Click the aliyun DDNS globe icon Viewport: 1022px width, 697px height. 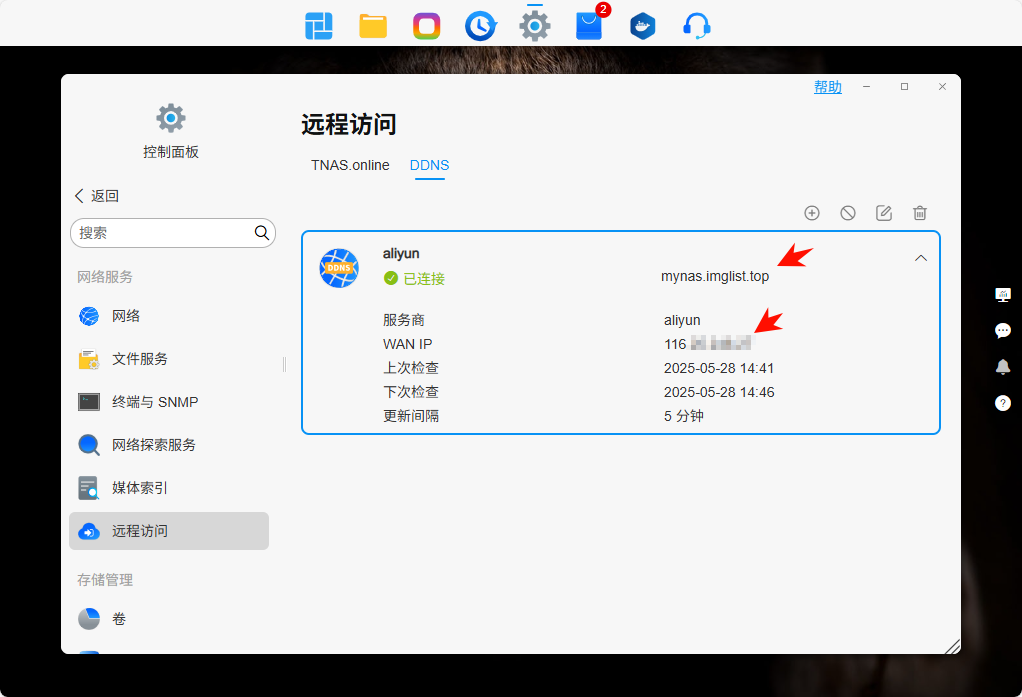(339, 268)
